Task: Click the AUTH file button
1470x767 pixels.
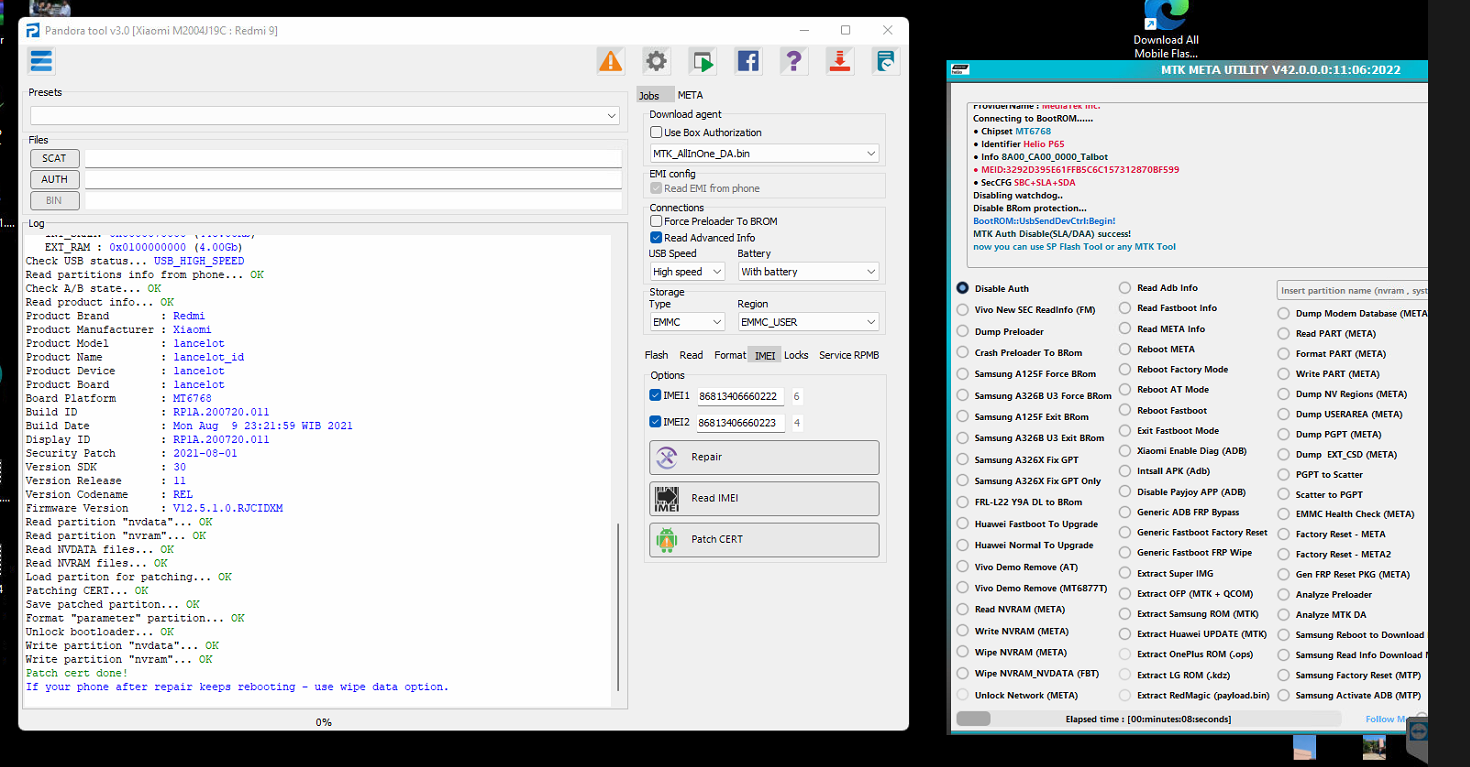Action: coord(55,179)
